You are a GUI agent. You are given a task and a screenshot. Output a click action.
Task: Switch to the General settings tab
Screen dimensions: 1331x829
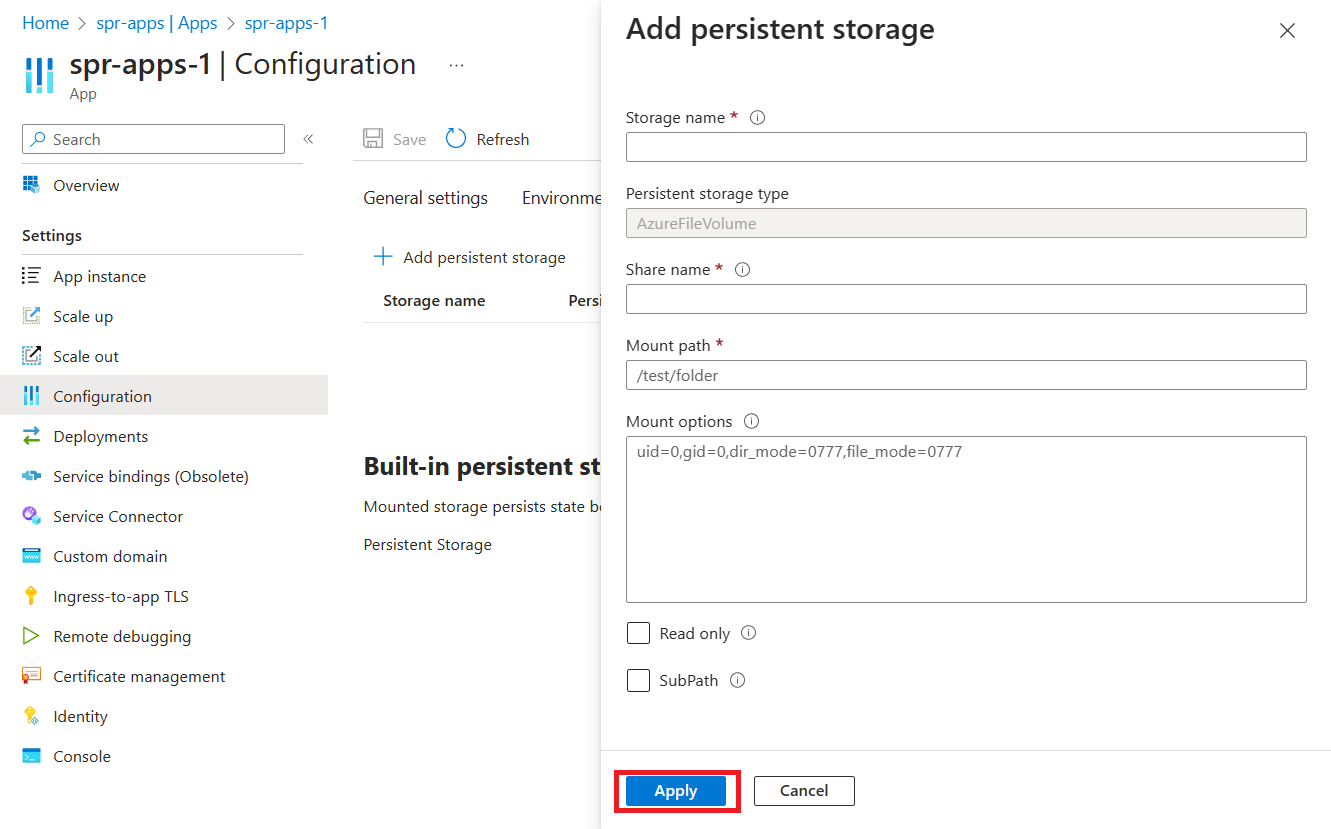(x=425, y=198)
